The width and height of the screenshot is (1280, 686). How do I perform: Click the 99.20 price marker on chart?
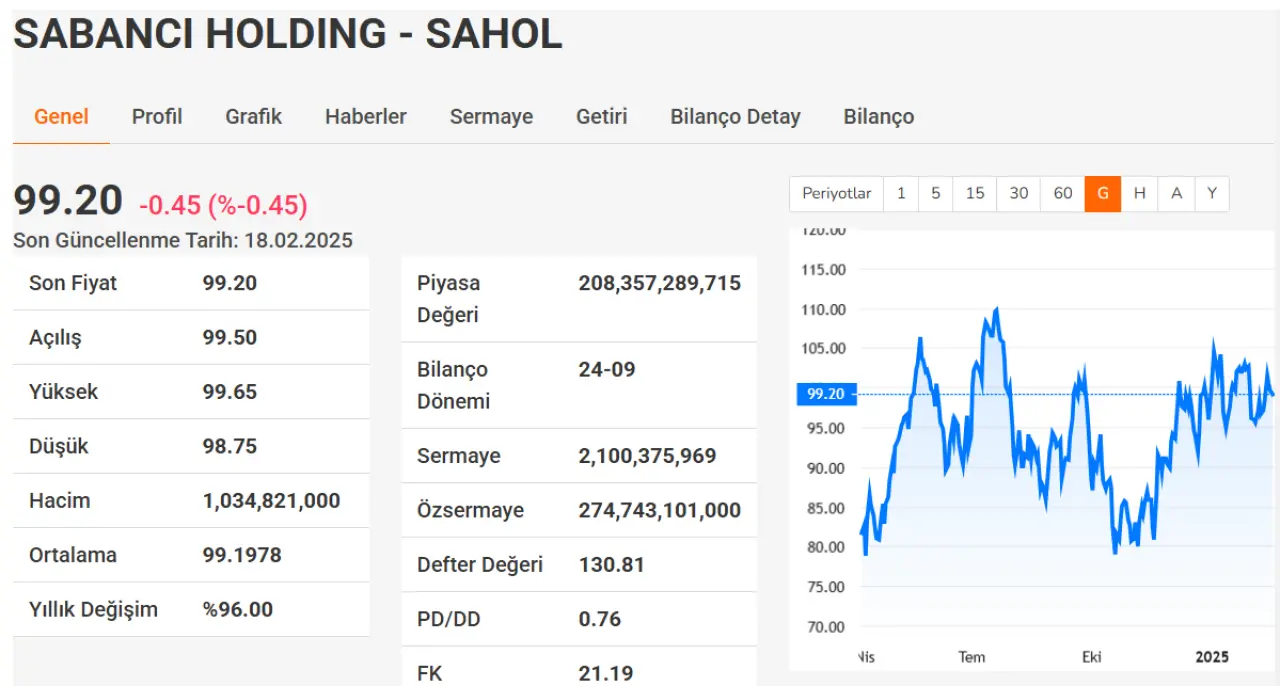point(826,394)
